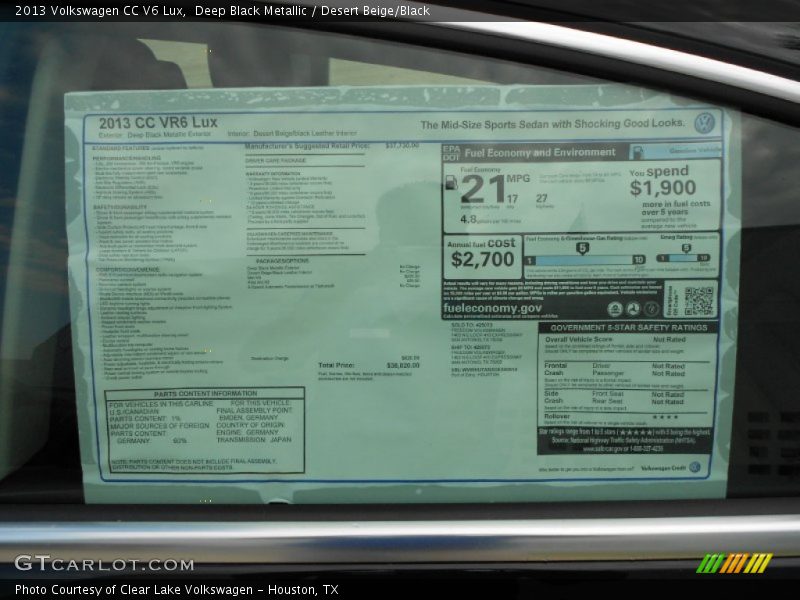Click the Parts Content Information box title
This screenshot has width=800, height=600.
(205, 394)
